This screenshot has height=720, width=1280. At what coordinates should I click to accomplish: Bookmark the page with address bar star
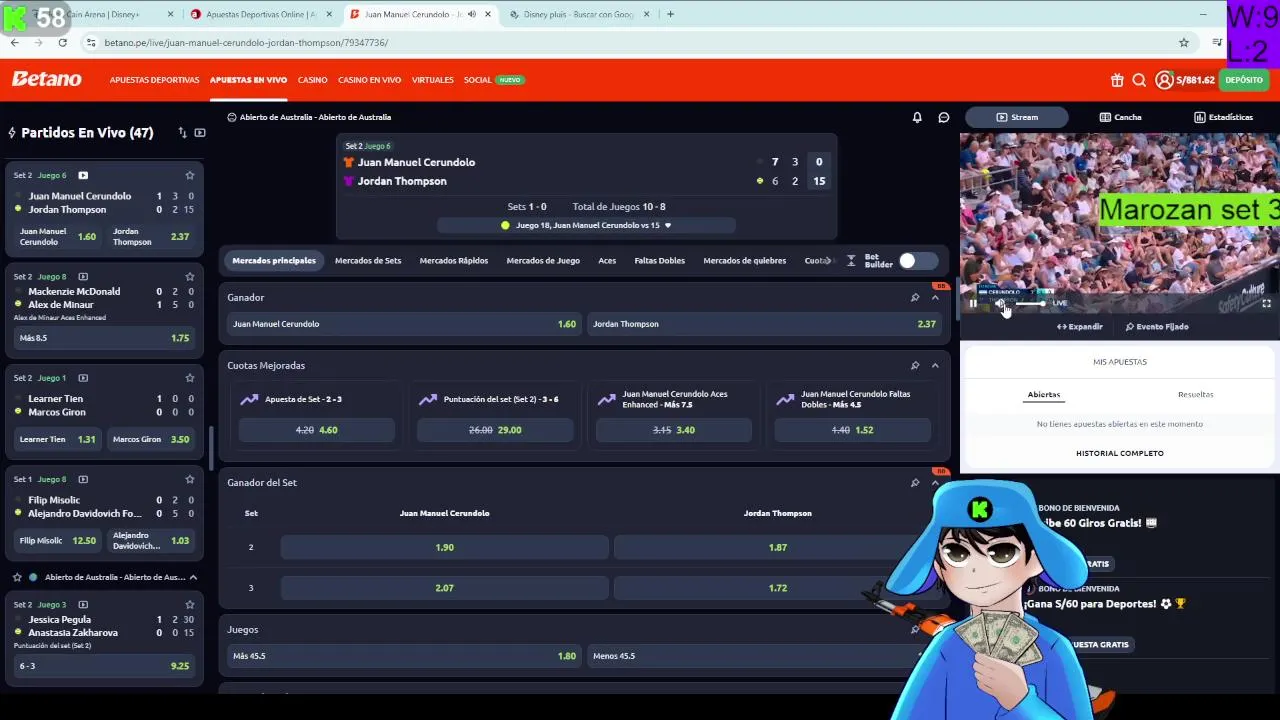pyautogui.click(x=1184, y=42)
